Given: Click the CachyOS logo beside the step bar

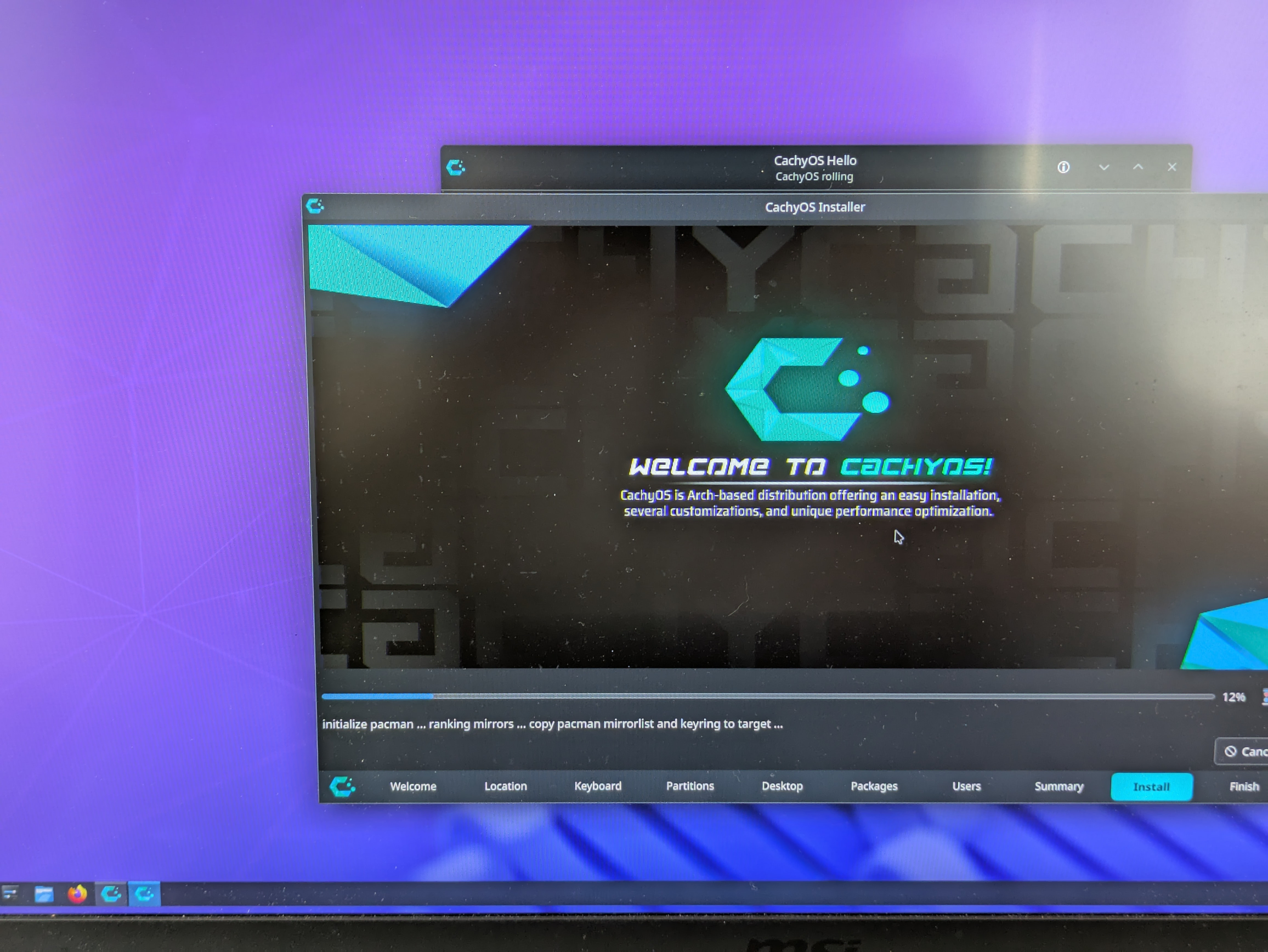Looking at the screenshot, I should point(343,786).
